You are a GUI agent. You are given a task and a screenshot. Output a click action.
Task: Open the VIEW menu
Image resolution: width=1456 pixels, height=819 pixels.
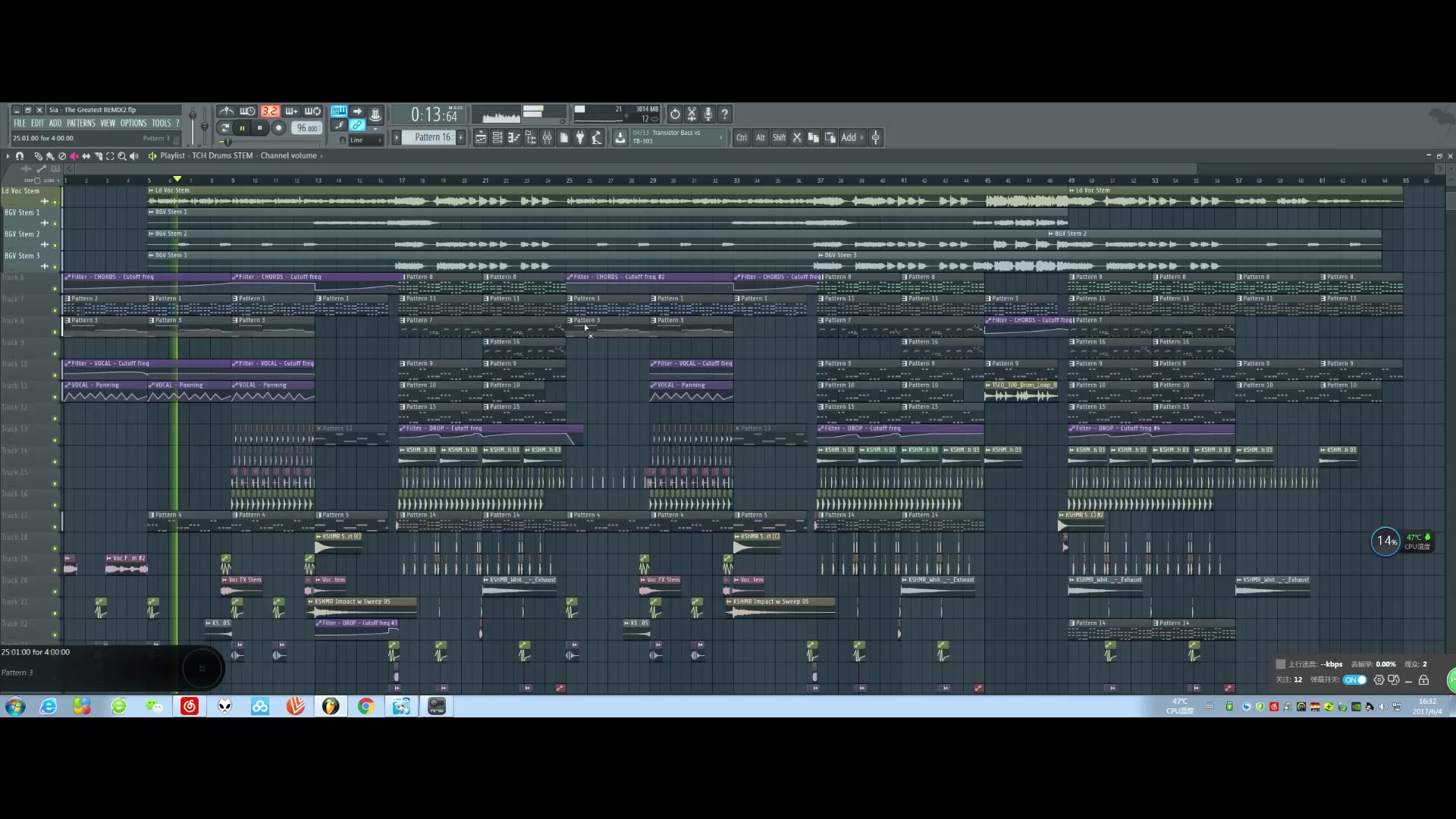coord(108,123)
